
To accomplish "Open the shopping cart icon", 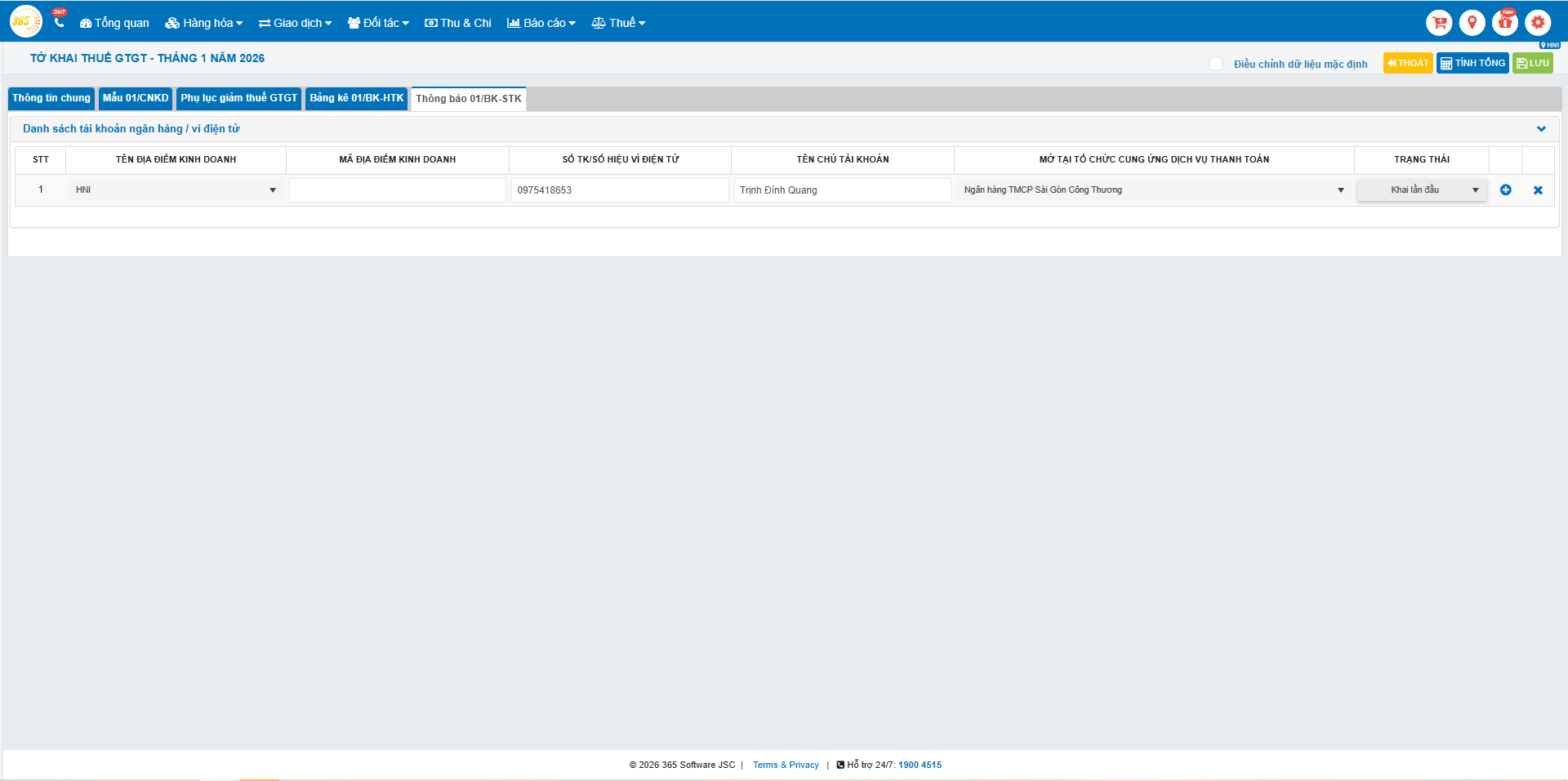I will [x=1439, y=23].
